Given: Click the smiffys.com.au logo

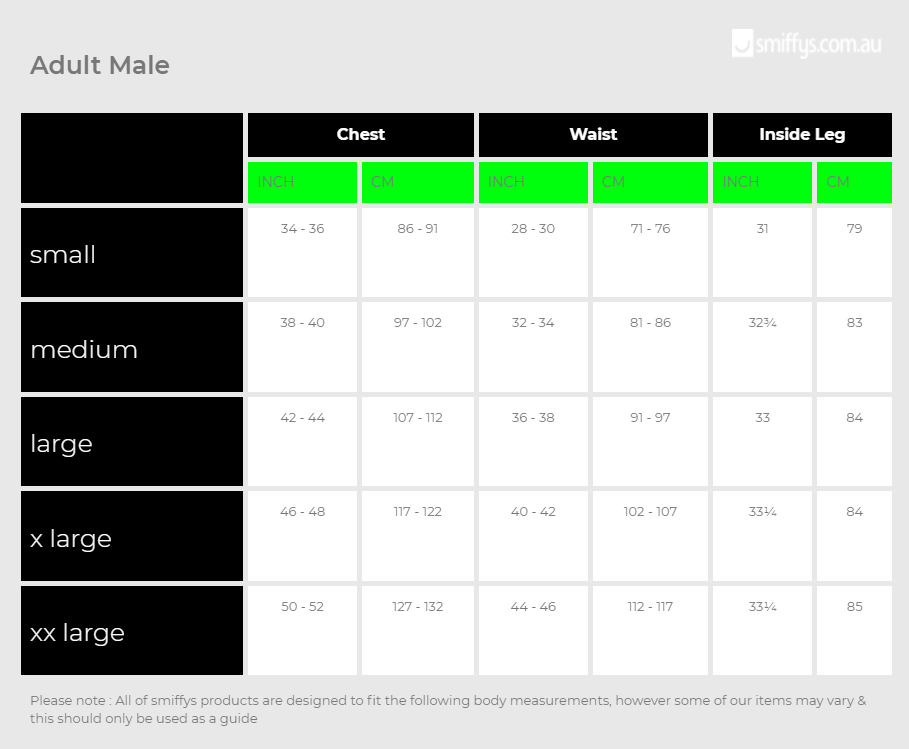Looking at the screenshot, I should tap(806, 44).
